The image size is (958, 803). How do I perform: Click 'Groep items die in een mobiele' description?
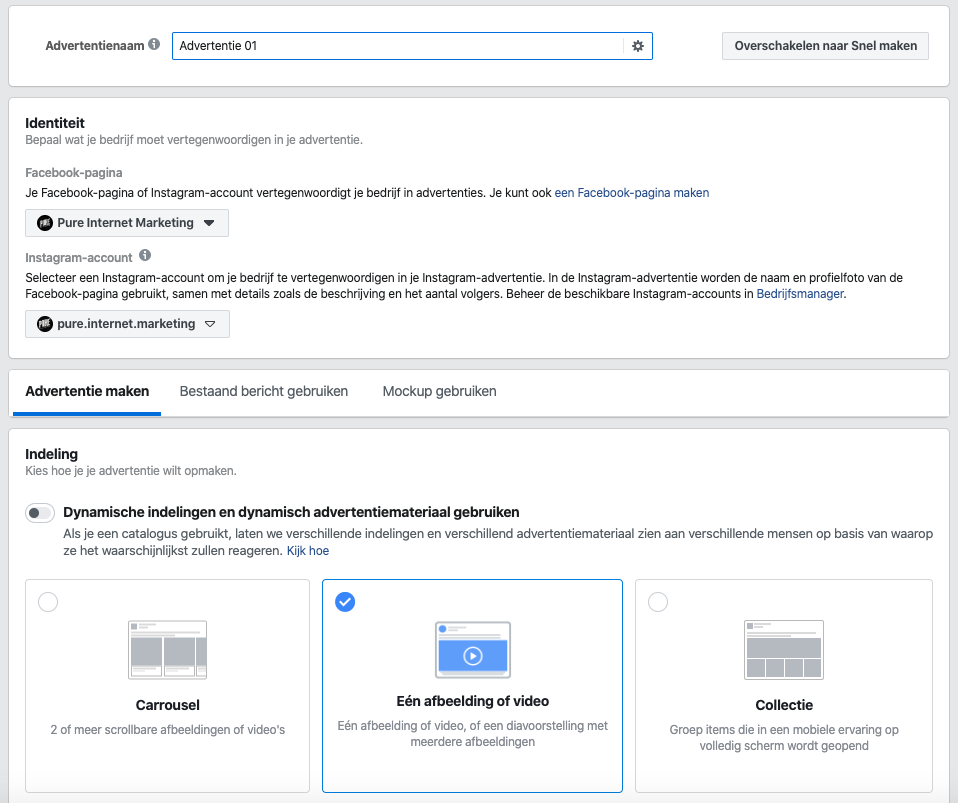click(x=784, y=738)
